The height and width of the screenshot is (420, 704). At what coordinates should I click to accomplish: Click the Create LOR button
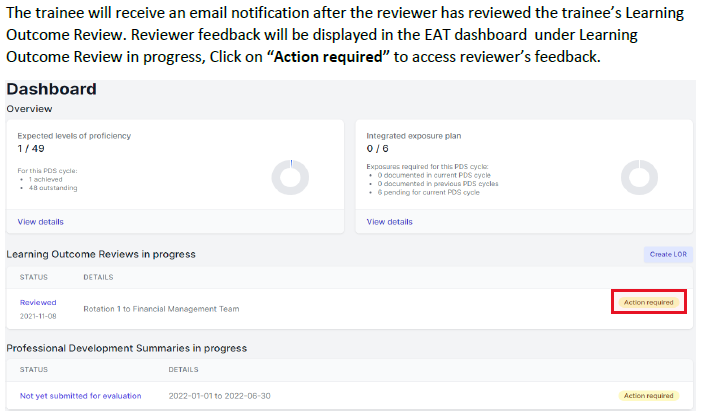(x=668, y=254)
